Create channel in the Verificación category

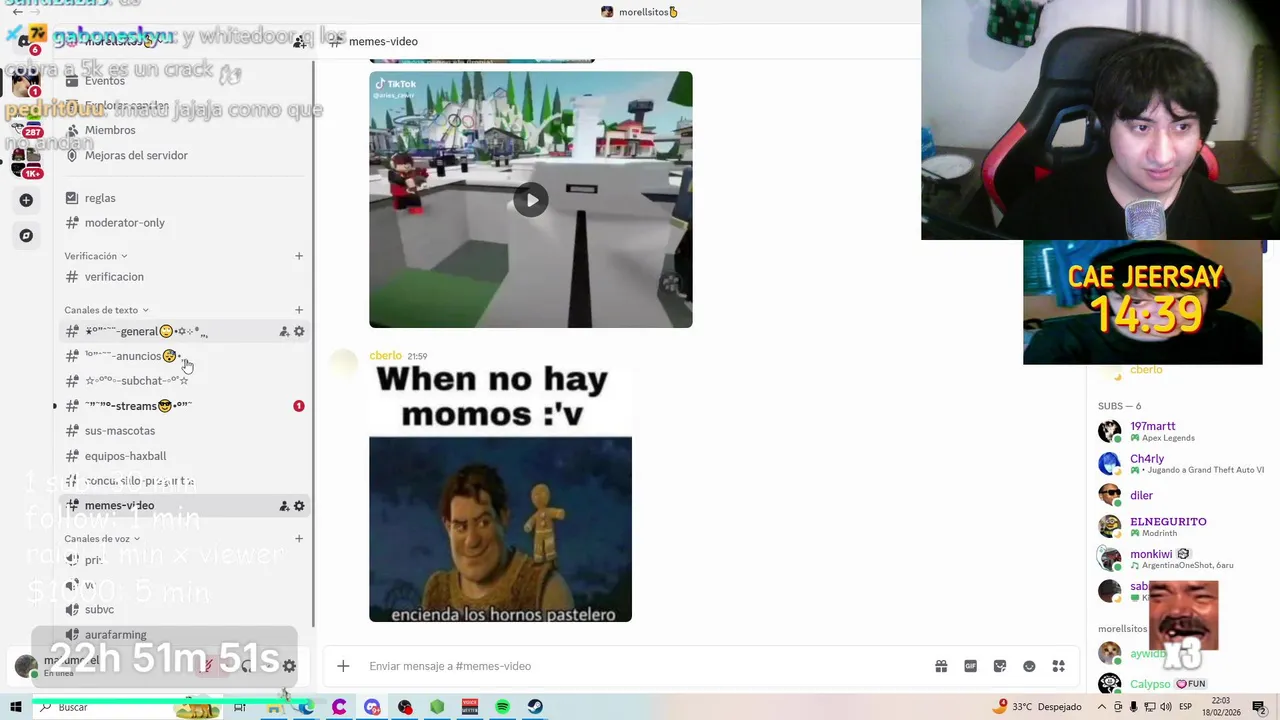pyautogui.click(x=299, y=256)
